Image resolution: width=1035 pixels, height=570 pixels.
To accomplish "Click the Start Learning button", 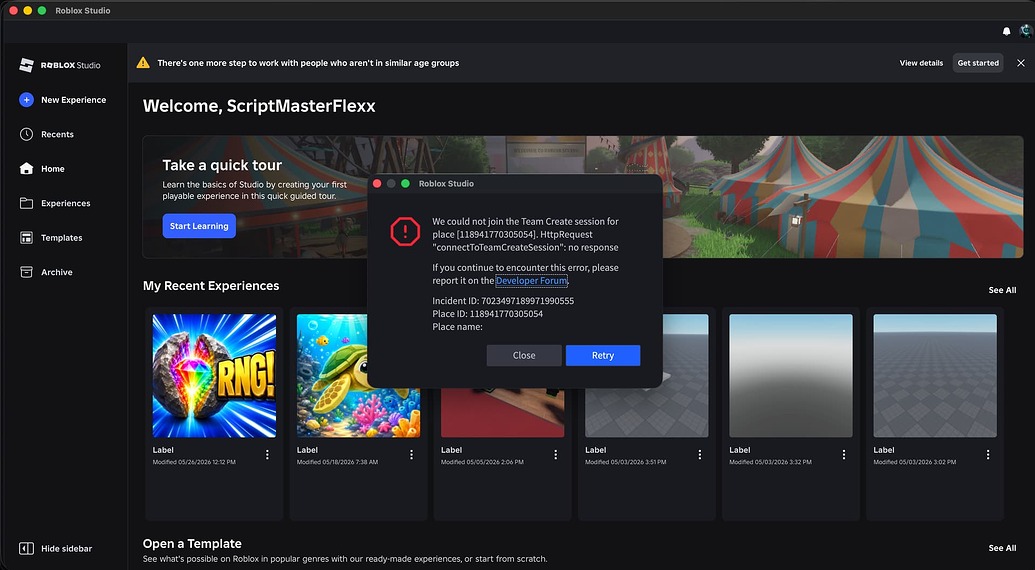I will [199, 226].
